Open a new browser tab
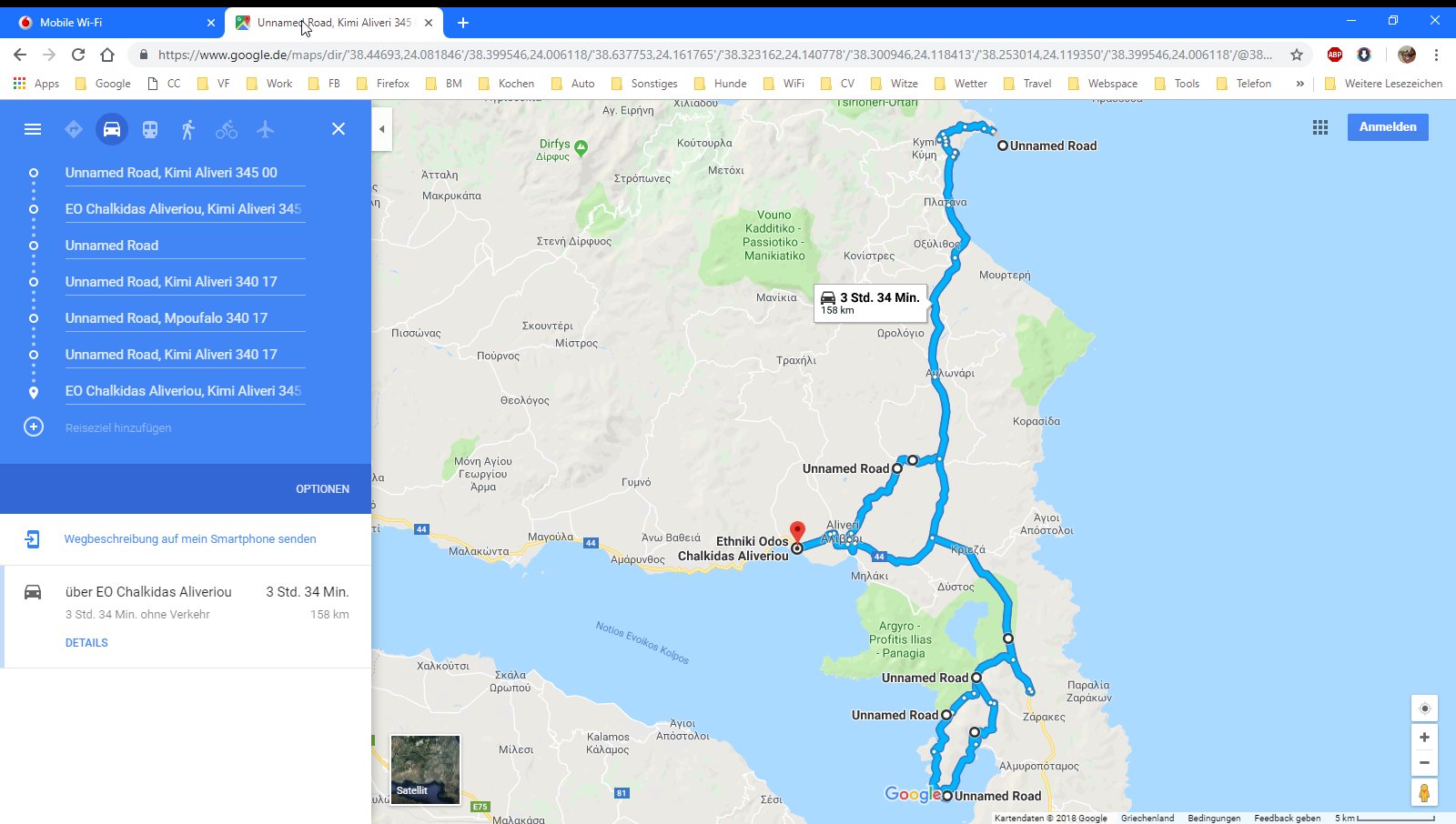The height and width of the screenshot is (824, 1456). pyautogui.click(x=463, y=23)
